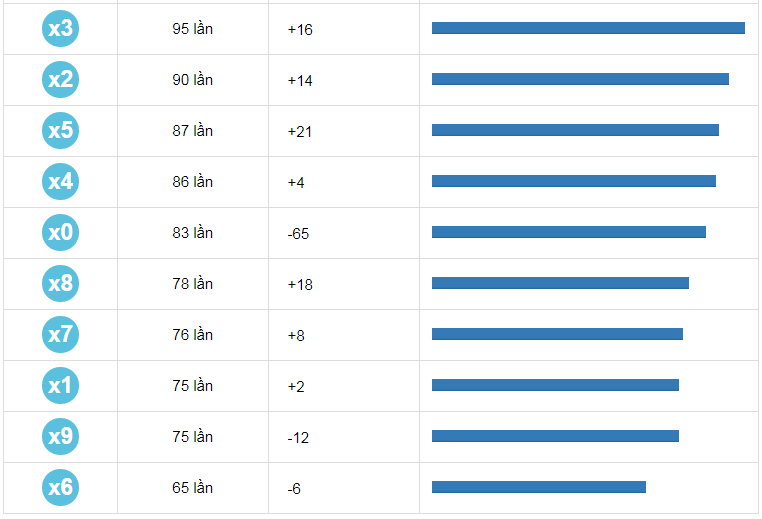Click the x0 circle badge

[x=60, y=233]
